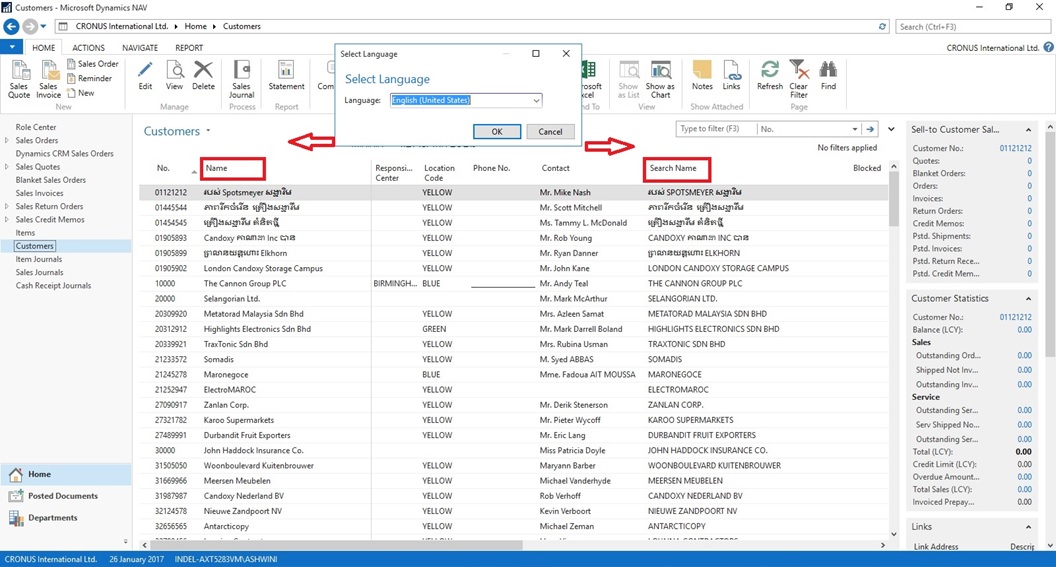Click the Notes icon
Image resolution: width=1056 pixels, height=567 pixels.
point(702,75)
